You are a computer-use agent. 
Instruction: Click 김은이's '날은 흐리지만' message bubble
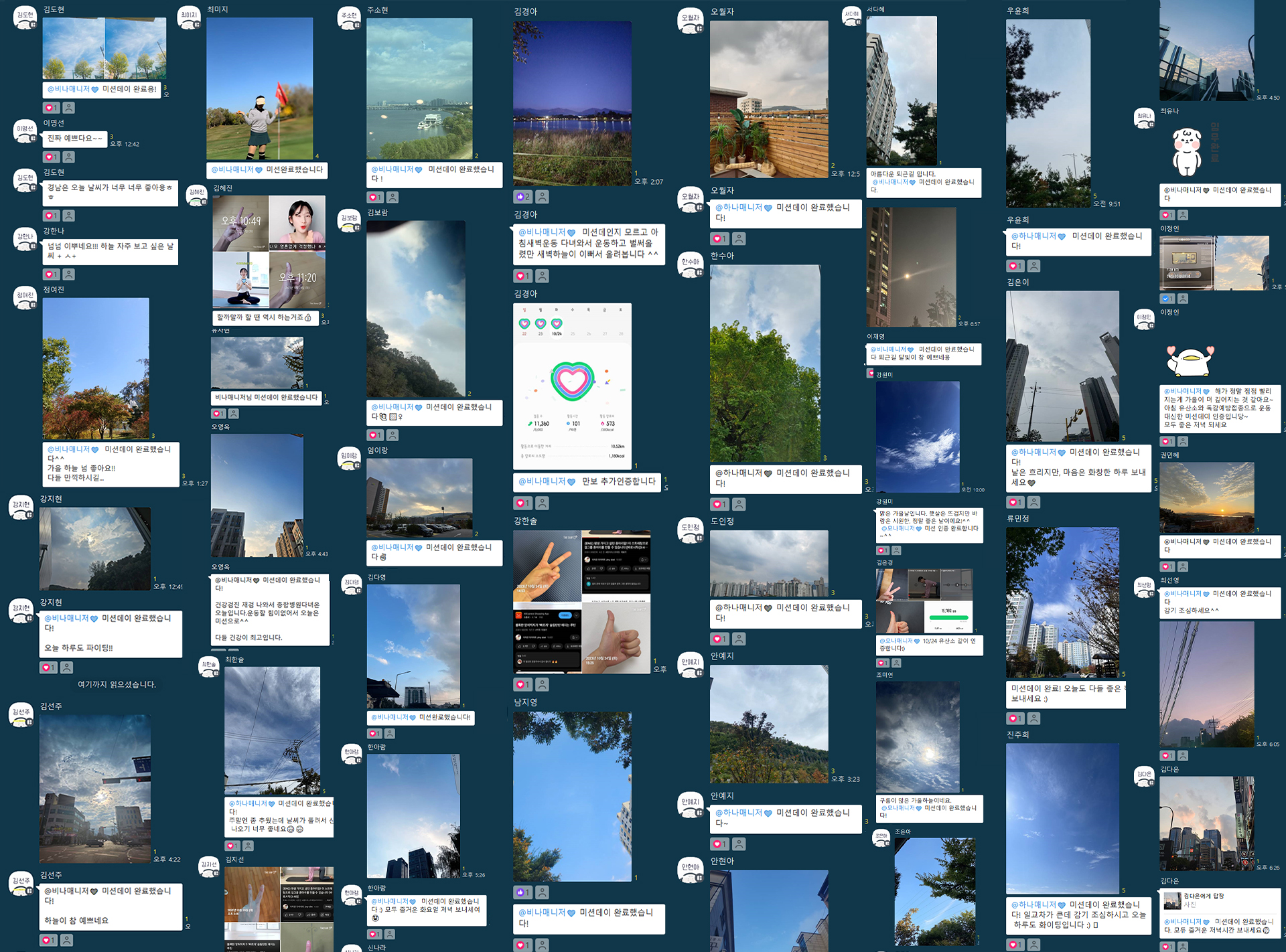click(1078, 467)
